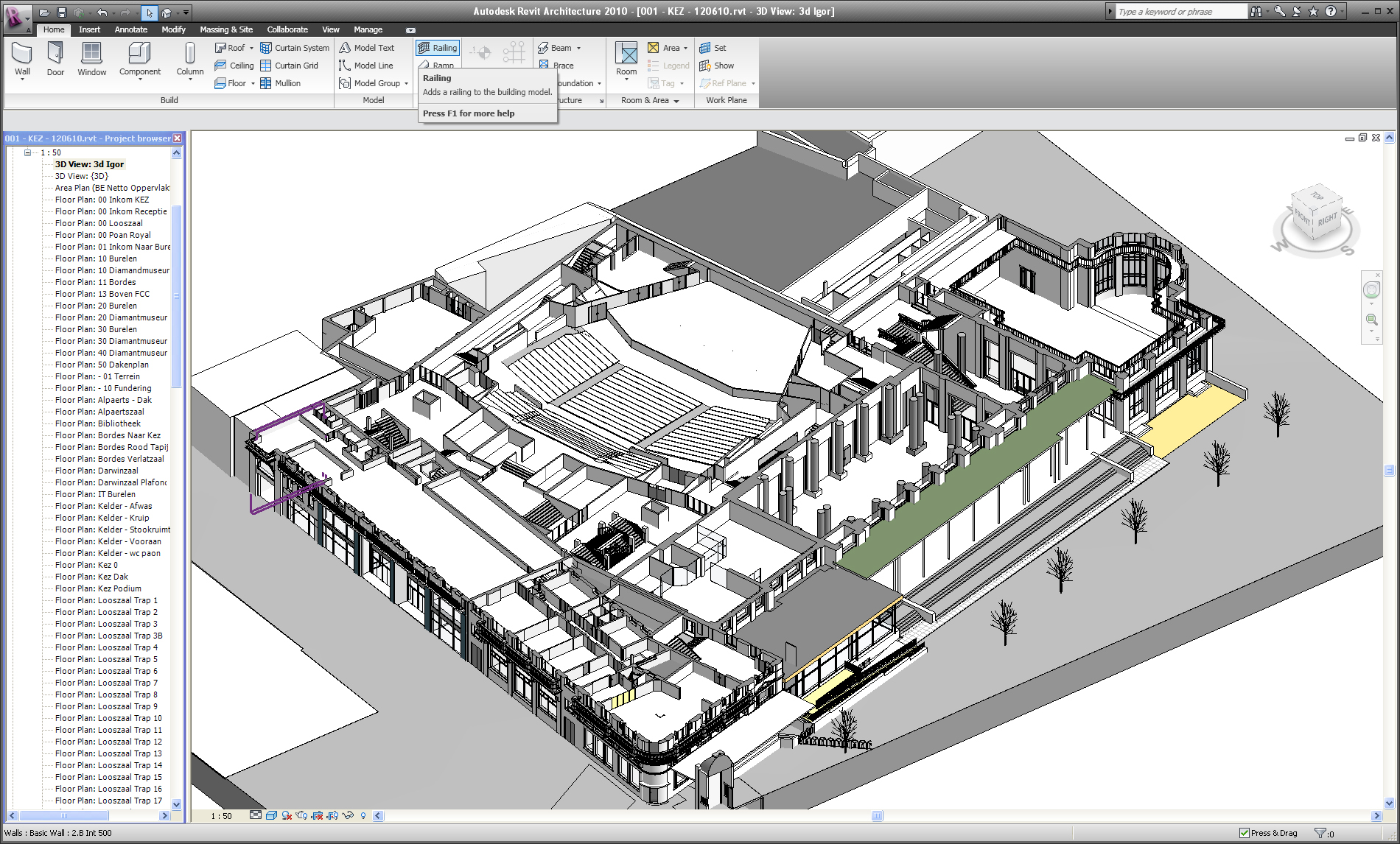This screenshot has height=844, width=1400.
Task: Click the Modify arrow cursor icon
Action: [x=149, y=12]
